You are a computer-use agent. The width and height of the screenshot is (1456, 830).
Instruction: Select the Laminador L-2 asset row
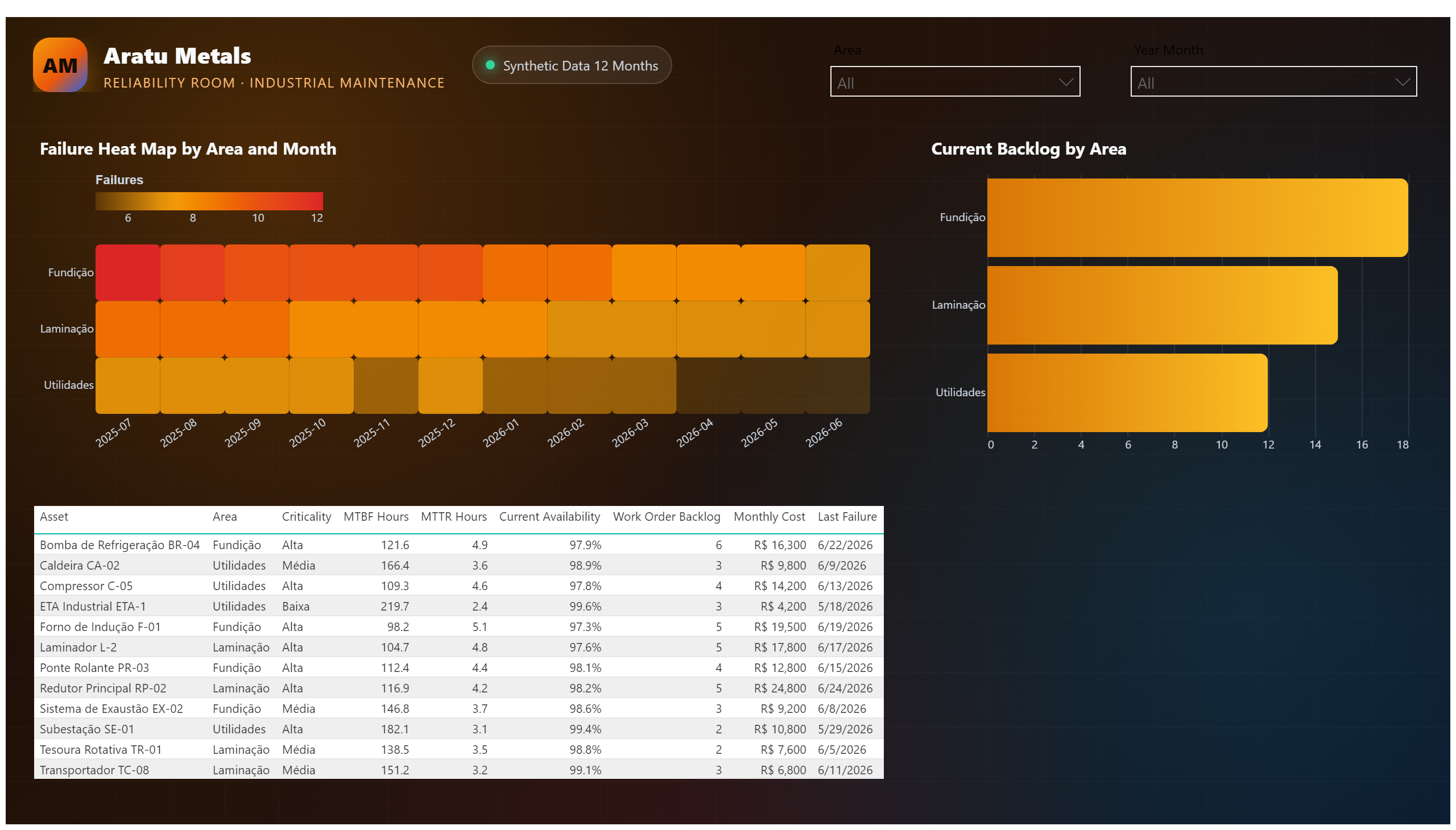[458, 648]
